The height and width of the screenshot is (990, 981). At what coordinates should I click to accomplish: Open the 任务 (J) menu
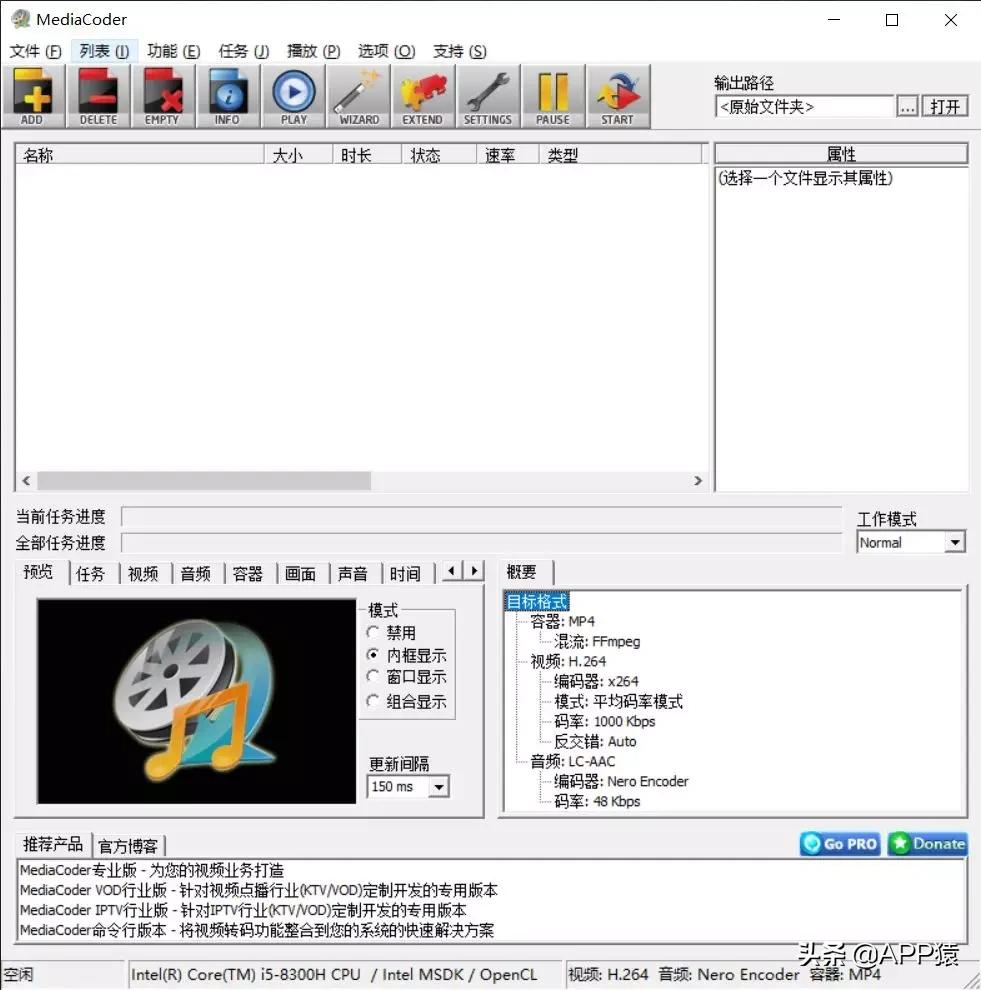tap(244, 51)
